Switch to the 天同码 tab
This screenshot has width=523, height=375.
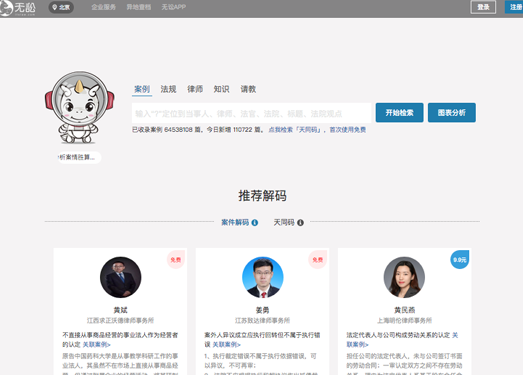click(284, 222)
